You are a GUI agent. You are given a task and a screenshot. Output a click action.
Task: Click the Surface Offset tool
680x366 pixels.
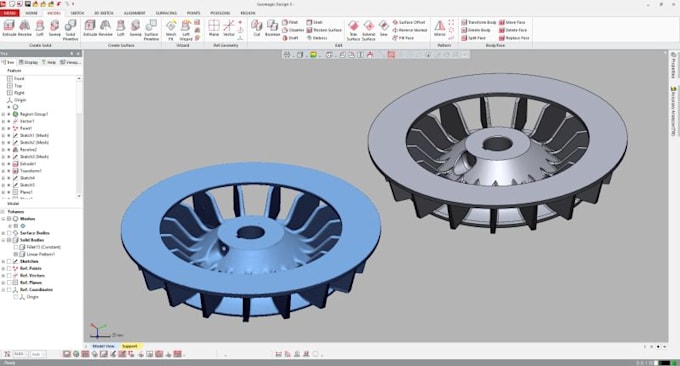(x=409, y=22)
